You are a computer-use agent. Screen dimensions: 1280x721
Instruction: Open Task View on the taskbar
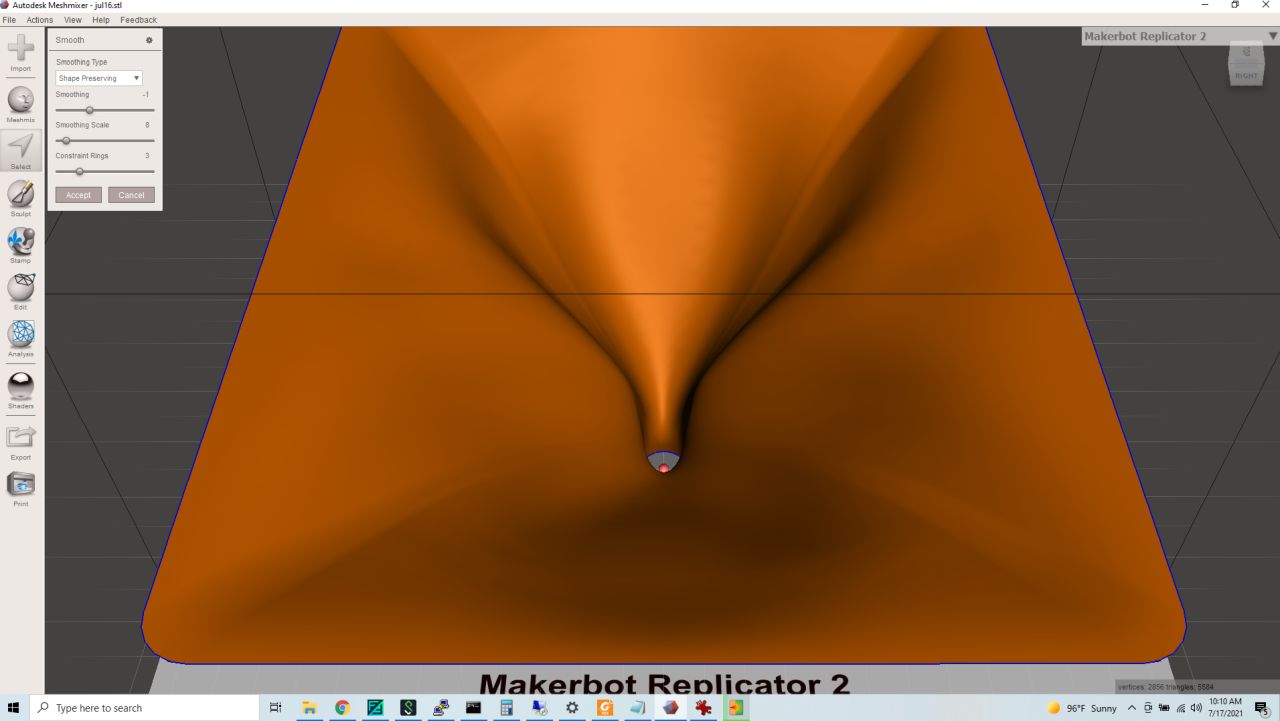click(276, 707)
